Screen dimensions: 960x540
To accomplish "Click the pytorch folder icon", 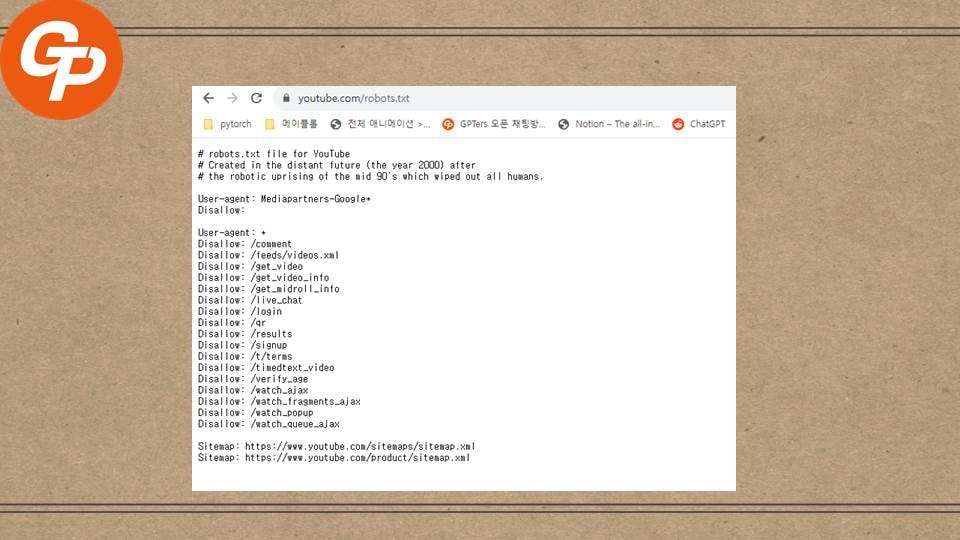I will click(x=208, y=124).
